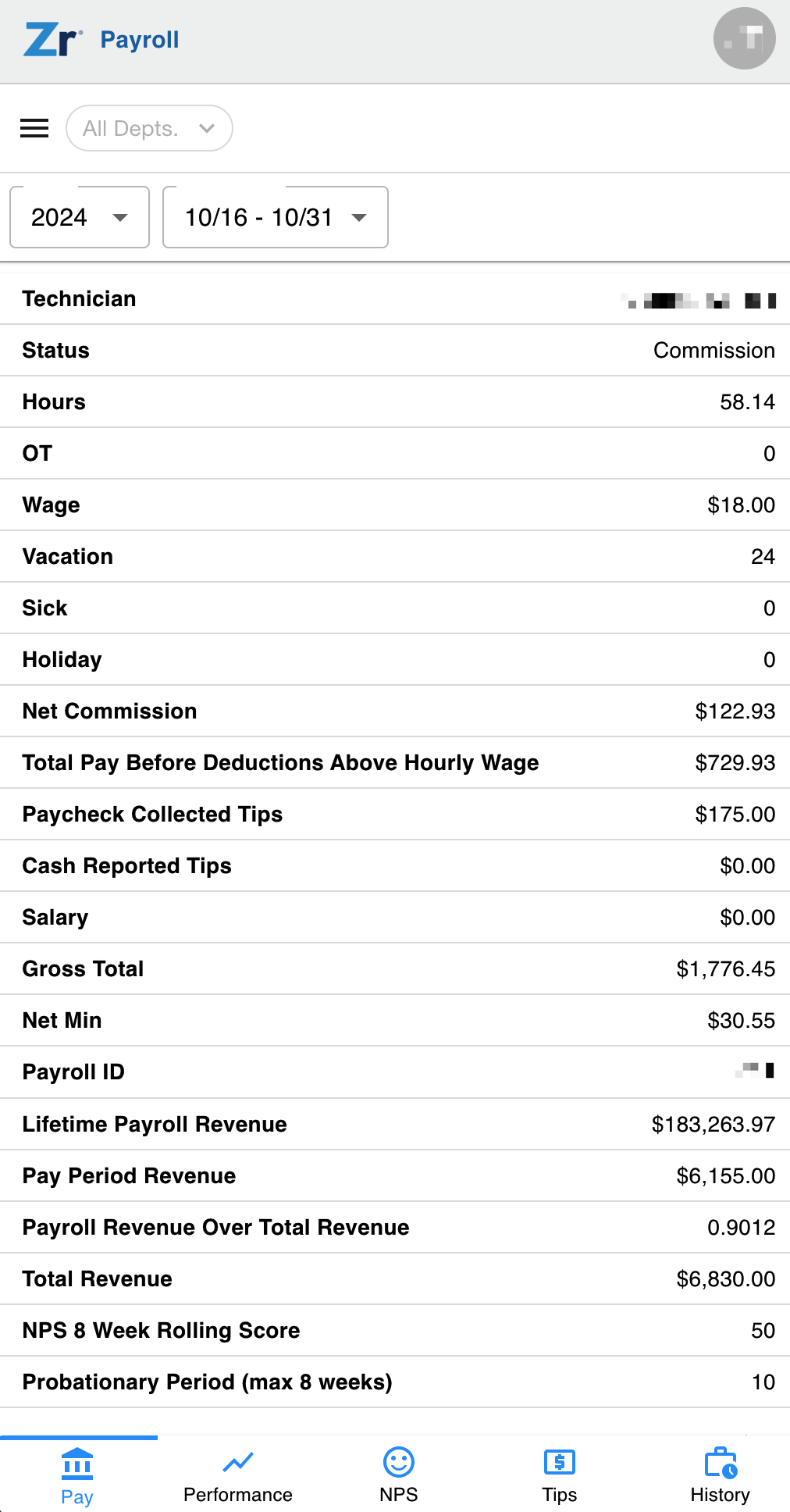The height and width of the screenshot is (1512, 790).
Task: Click the Paycheck Collected Tips row
Action: click(395, 815)
